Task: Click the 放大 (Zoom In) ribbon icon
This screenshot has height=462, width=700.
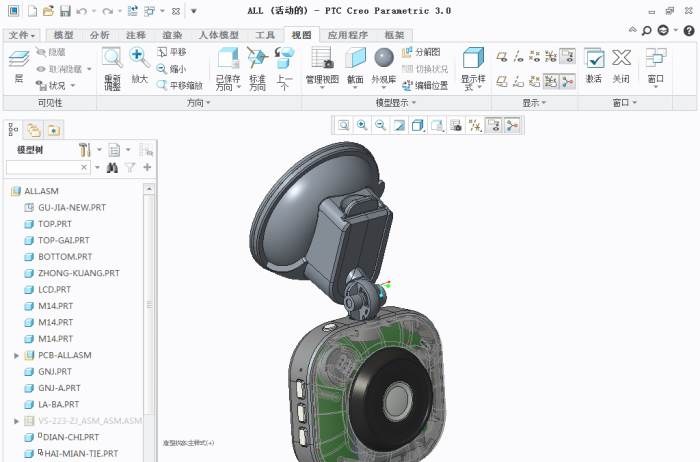Action: 139,66
